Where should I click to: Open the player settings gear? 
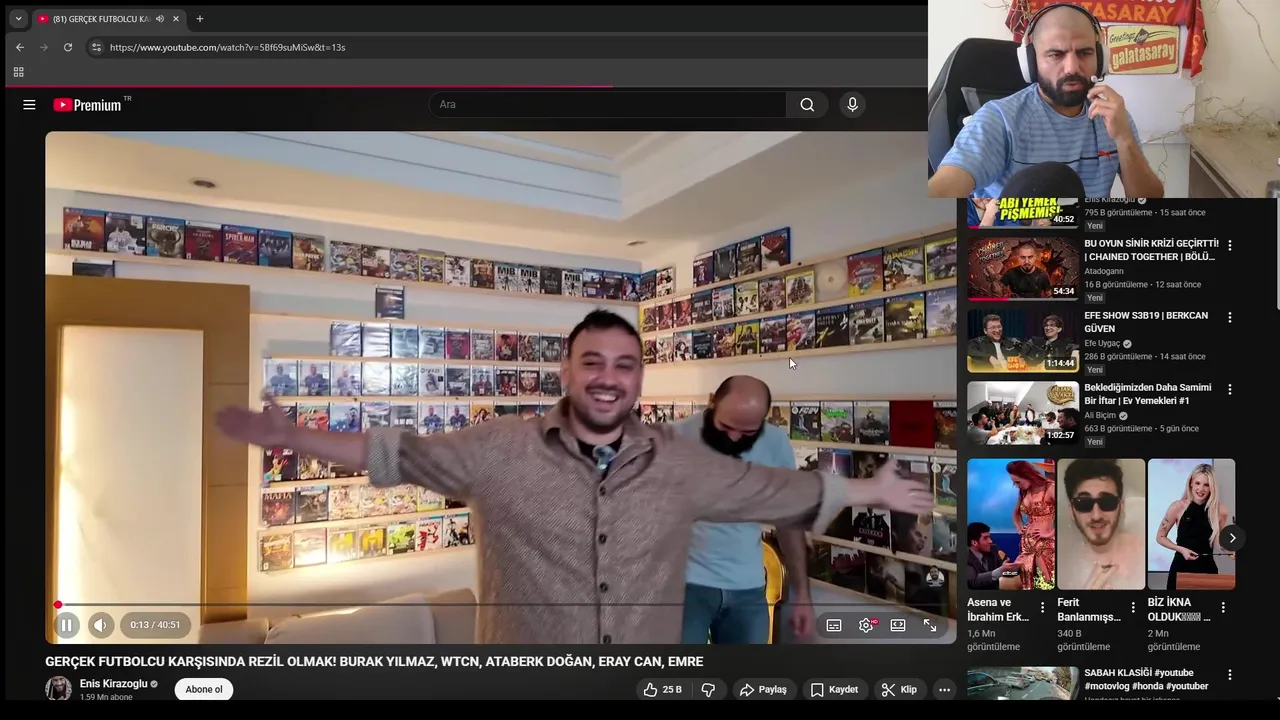click(866, 625)
